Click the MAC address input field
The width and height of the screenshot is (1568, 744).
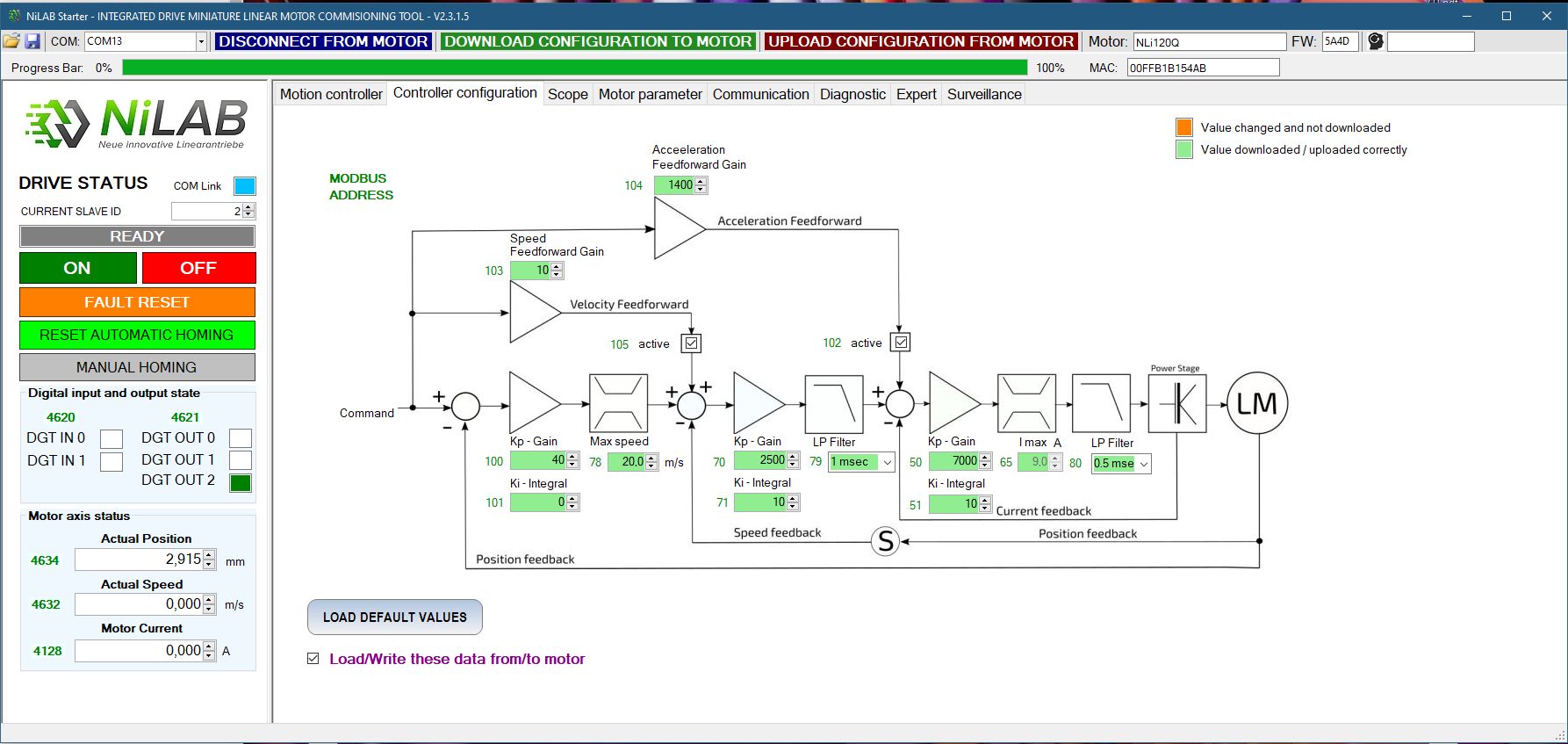[x=1202, y=68]
